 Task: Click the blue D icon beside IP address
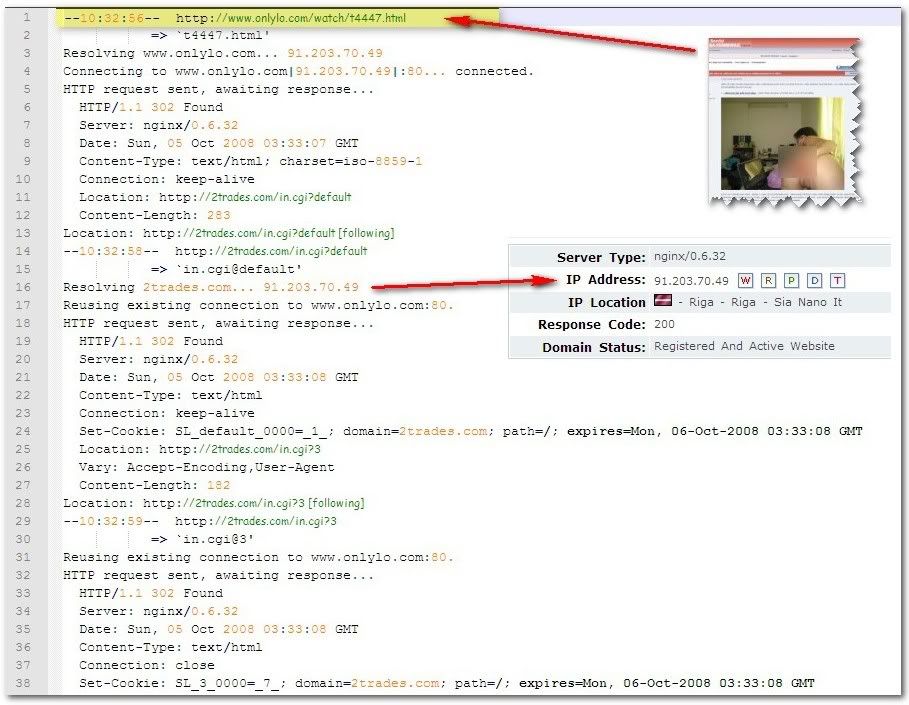click(x=814, y=281)
